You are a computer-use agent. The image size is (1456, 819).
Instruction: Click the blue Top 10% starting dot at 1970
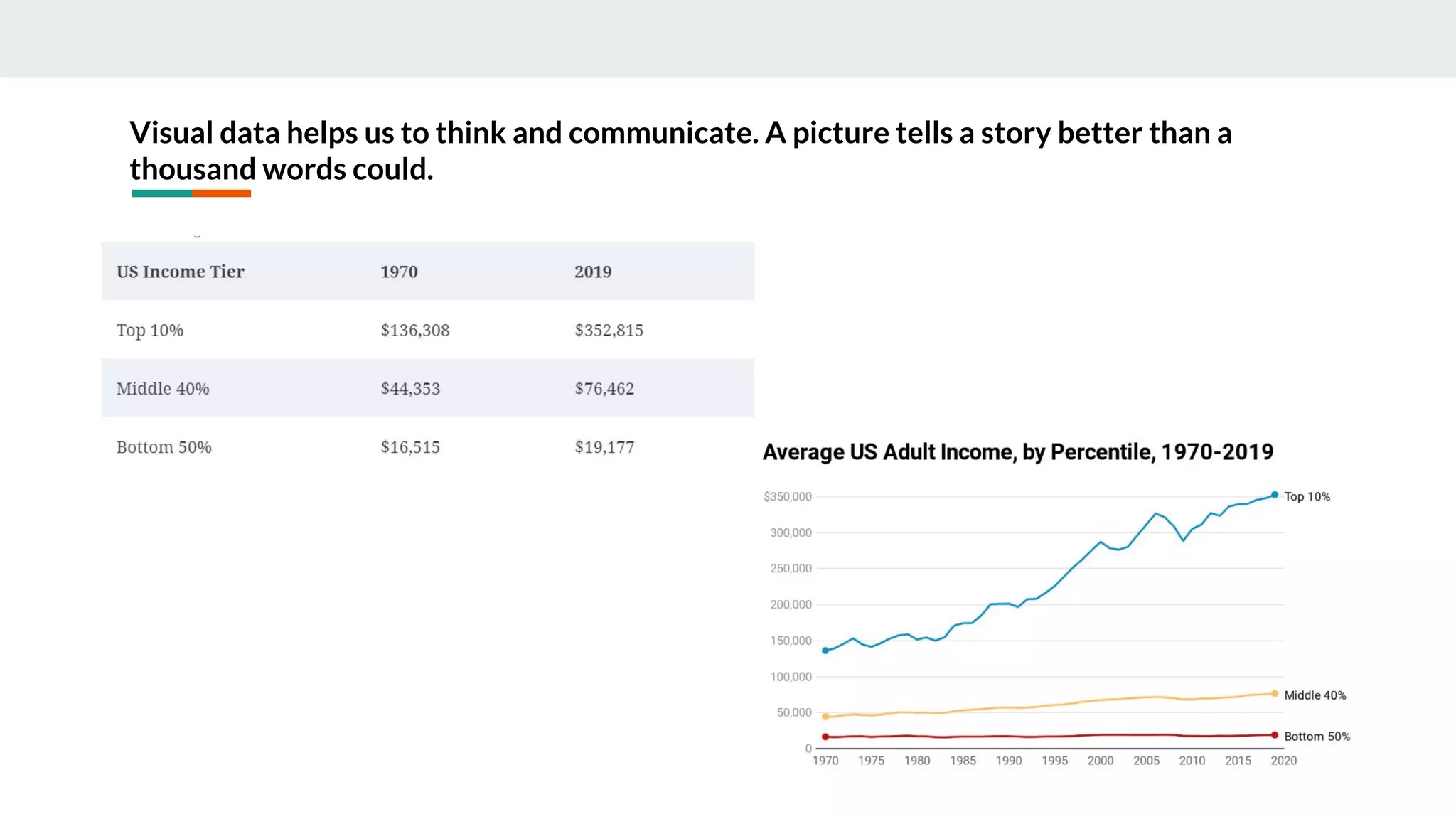point(825,651)
